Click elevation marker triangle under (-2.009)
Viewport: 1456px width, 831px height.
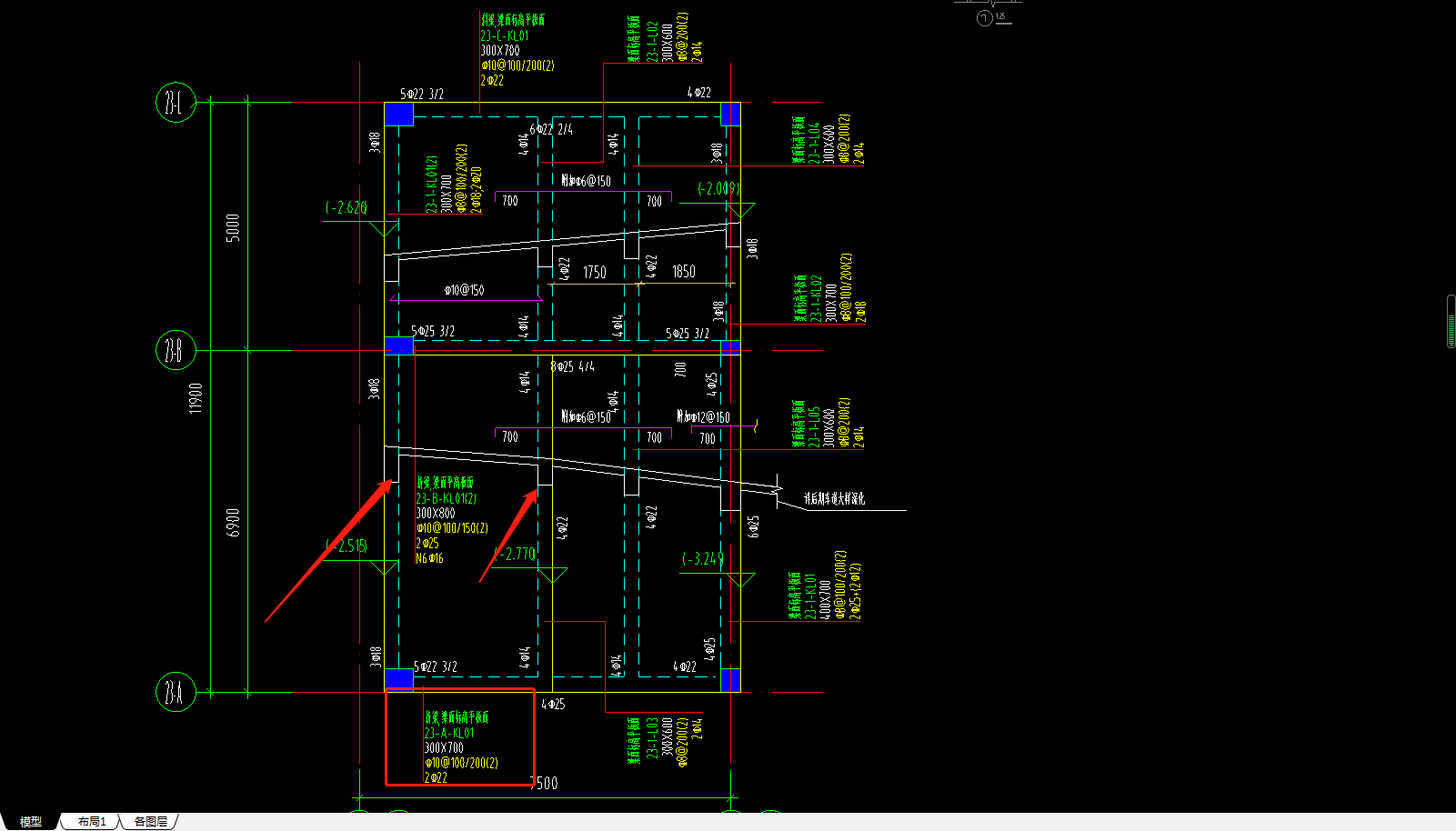tap(741, 211)
